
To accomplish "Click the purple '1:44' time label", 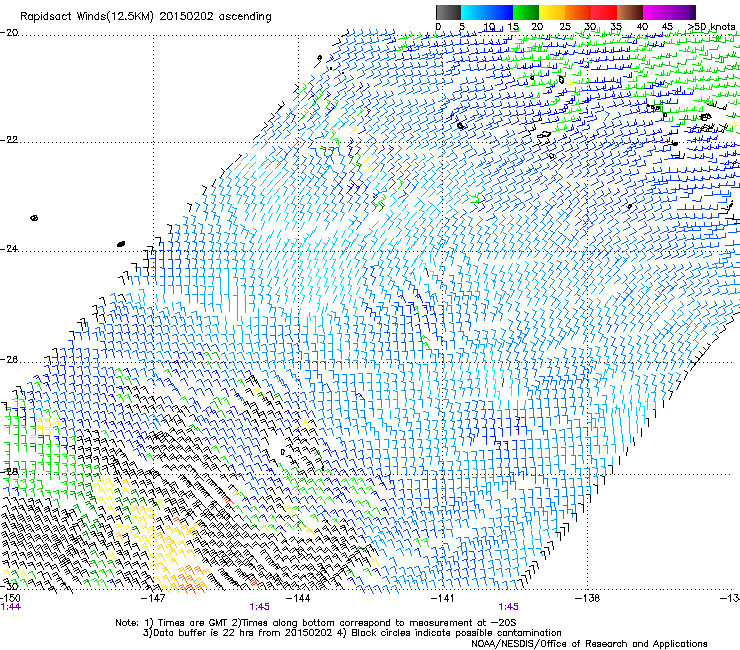I will click(x=11, y=607).
